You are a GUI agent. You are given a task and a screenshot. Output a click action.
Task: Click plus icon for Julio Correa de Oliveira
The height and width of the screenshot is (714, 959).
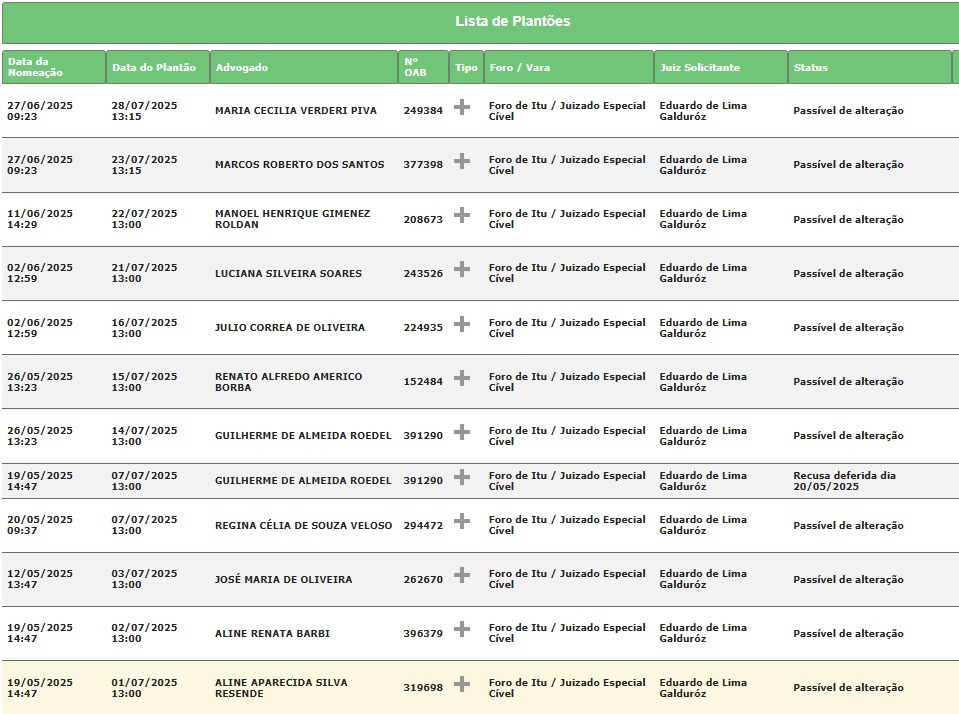tap(462, 324)
